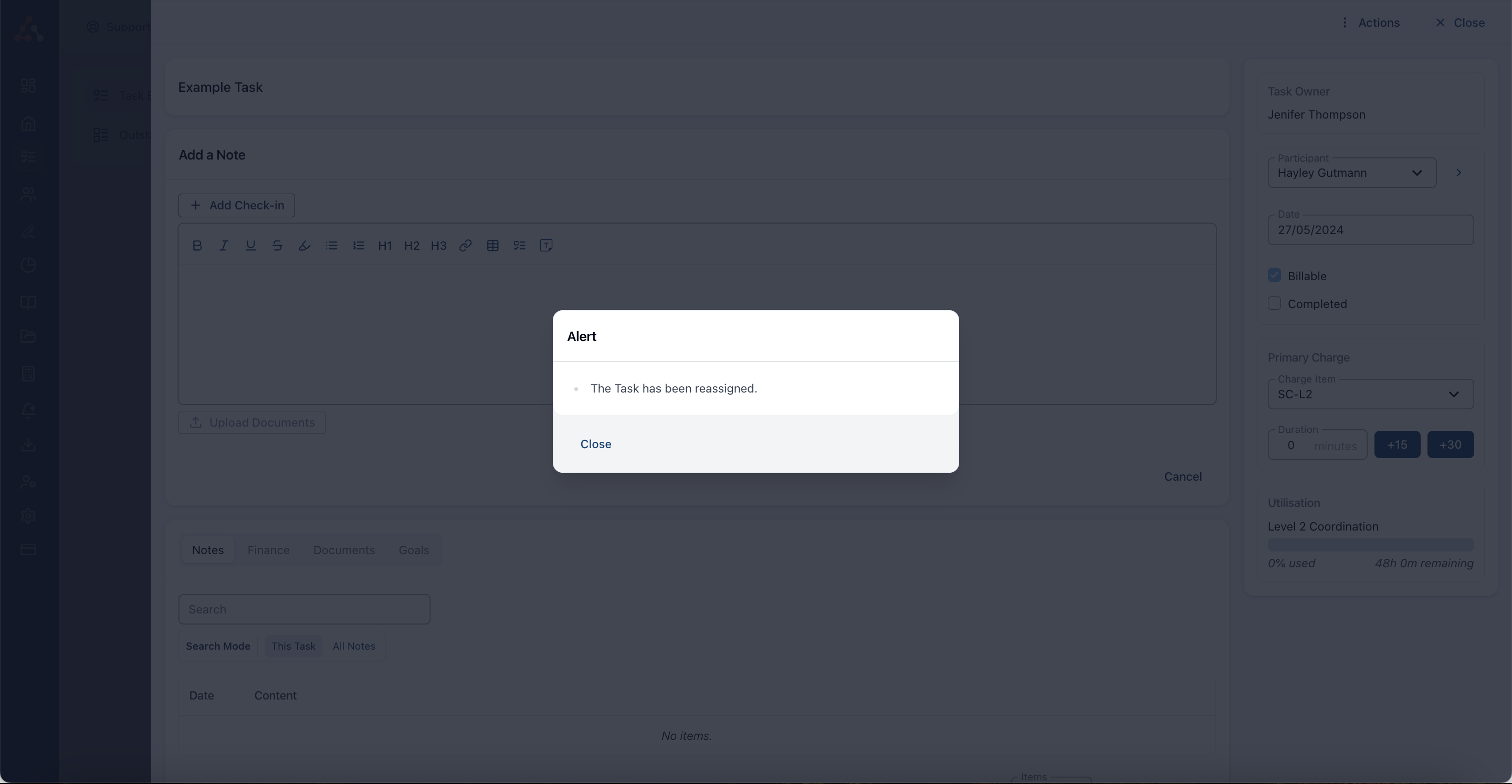
Task: Click Upload Documents button
Action: (253, 422)
